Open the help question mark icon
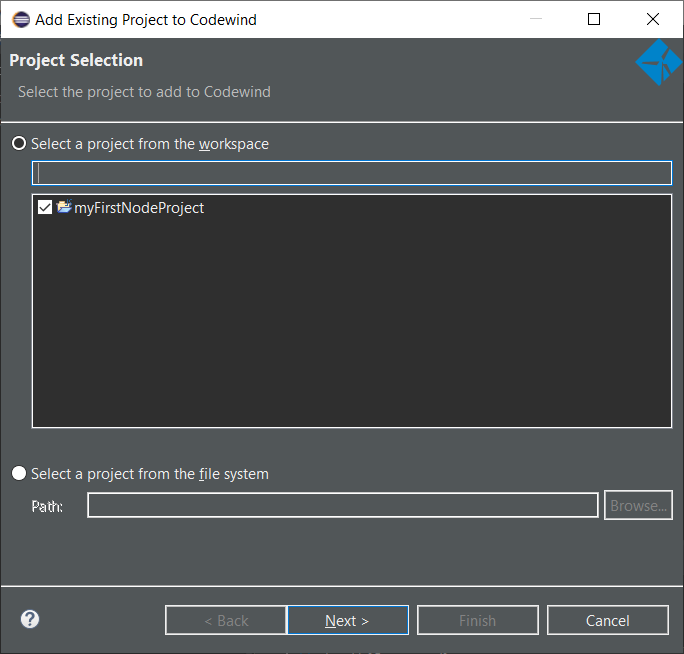684x654 pixels. coord(30,619)
